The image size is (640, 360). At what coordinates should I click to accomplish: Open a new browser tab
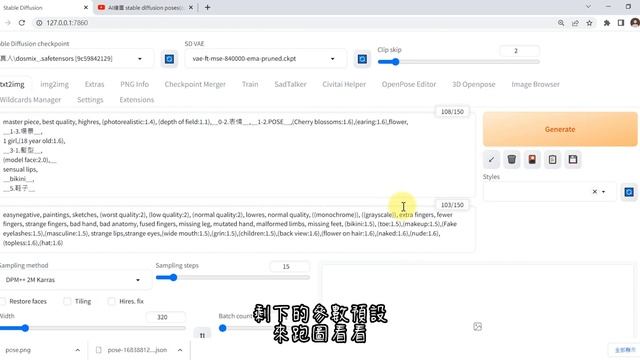click(x=207, y=7)
